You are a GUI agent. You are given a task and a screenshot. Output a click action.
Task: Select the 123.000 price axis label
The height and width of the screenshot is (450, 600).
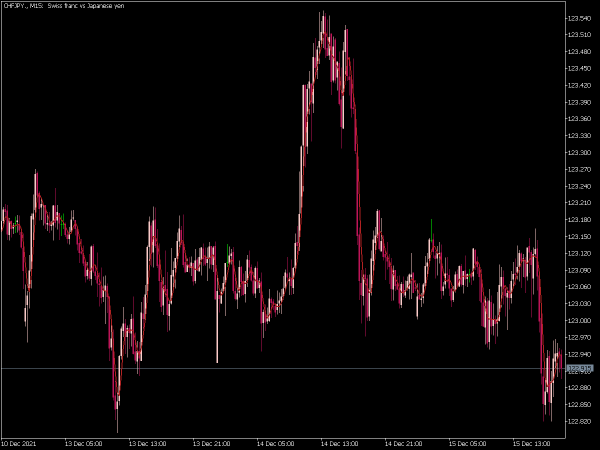click(579, 321)
